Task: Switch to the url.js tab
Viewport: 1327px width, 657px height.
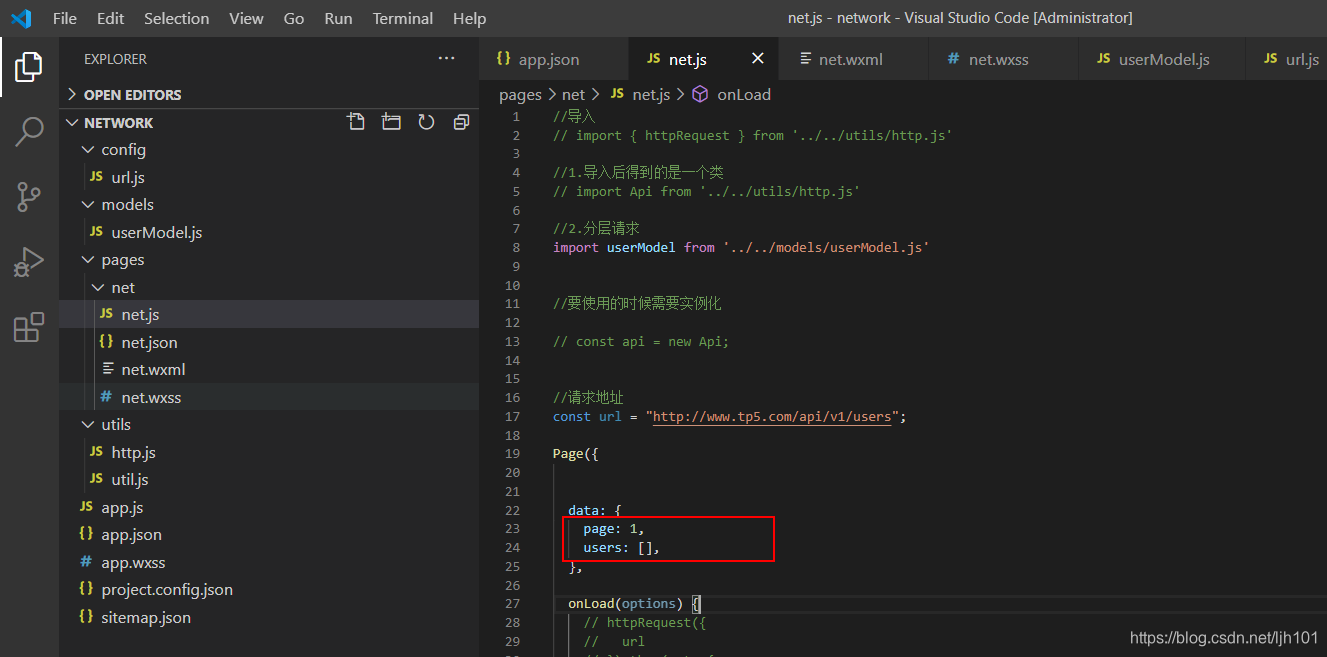Action: pos(1287,59)
